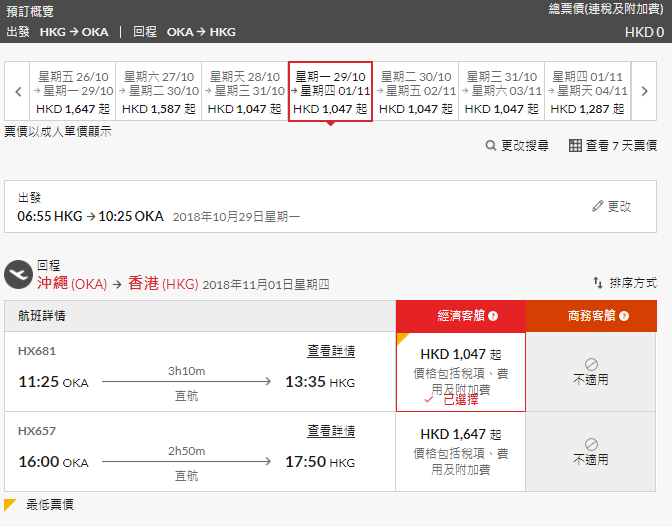Click the 預訂概覽 heading
This screenshot has height=527, width=672.
pos(30,11)
